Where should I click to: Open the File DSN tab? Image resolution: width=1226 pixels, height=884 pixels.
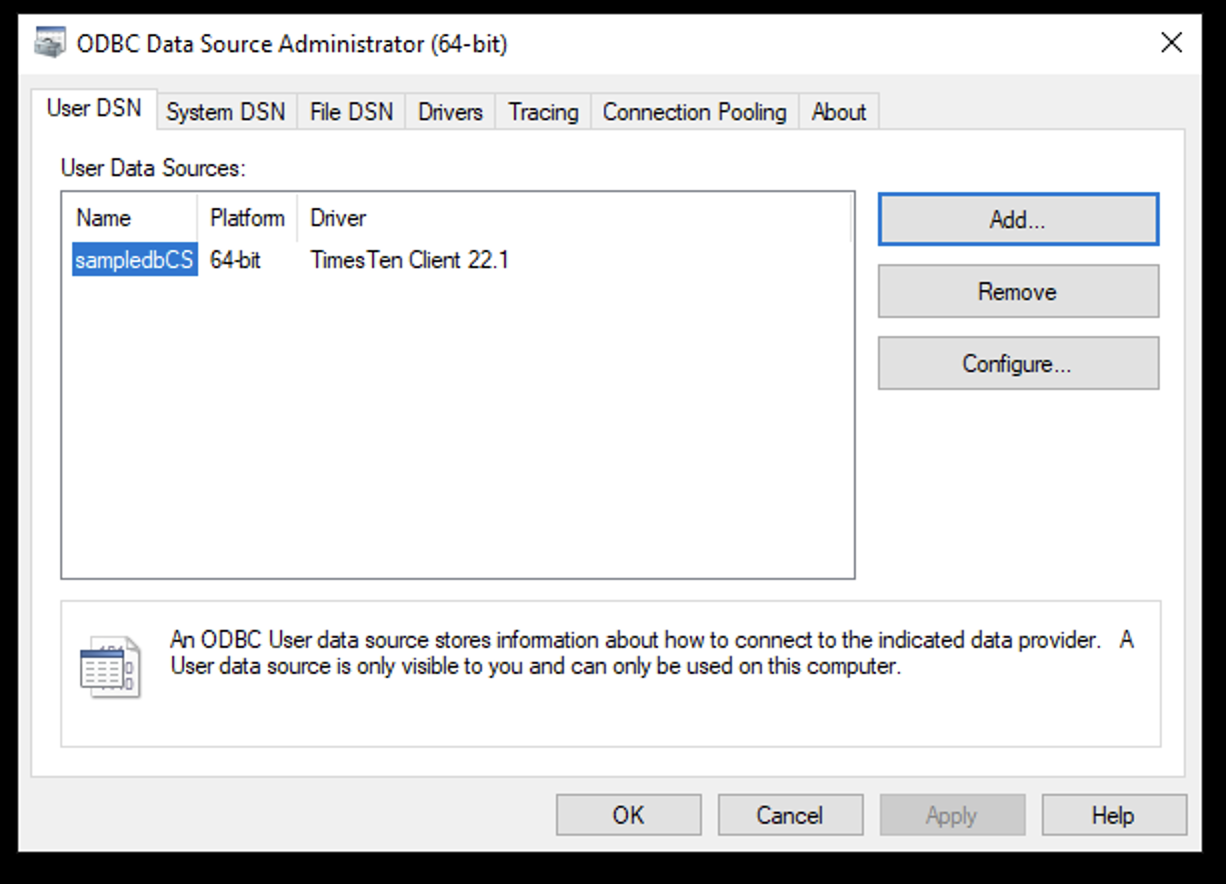(x=351, y=112)
